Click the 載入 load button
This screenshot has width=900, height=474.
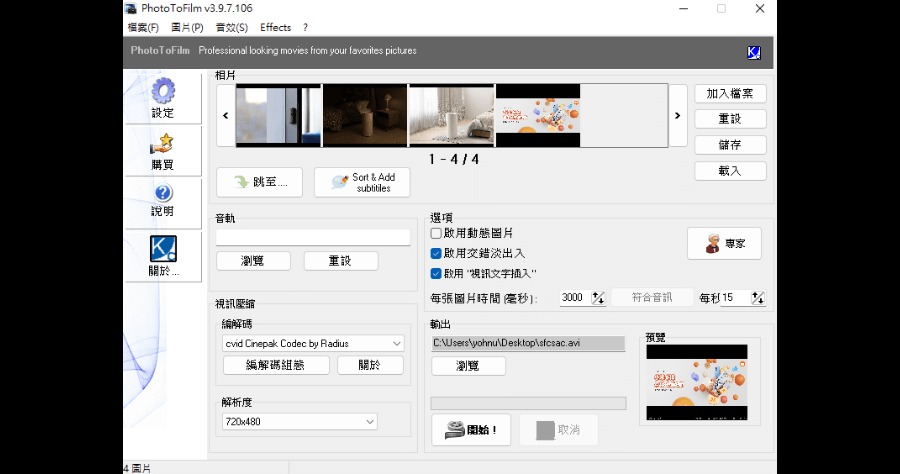tap(730, 171)
